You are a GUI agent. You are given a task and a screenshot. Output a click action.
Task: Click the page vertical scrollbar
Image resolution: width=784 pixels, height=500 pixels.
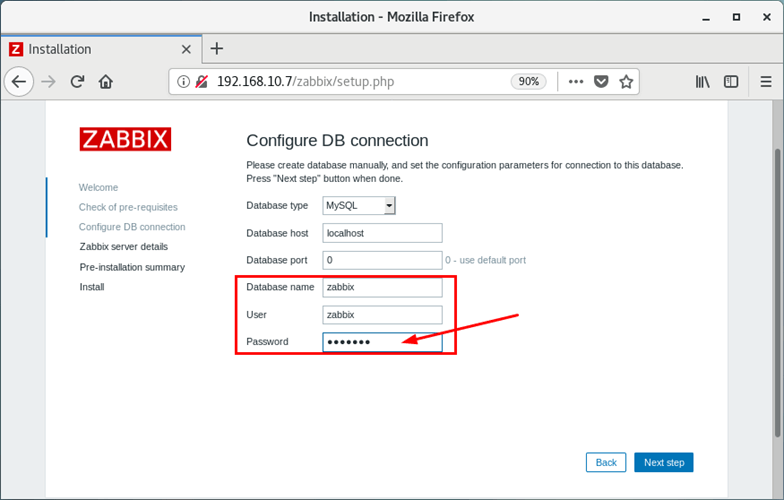pyautogui.click(x=778, y=292)
